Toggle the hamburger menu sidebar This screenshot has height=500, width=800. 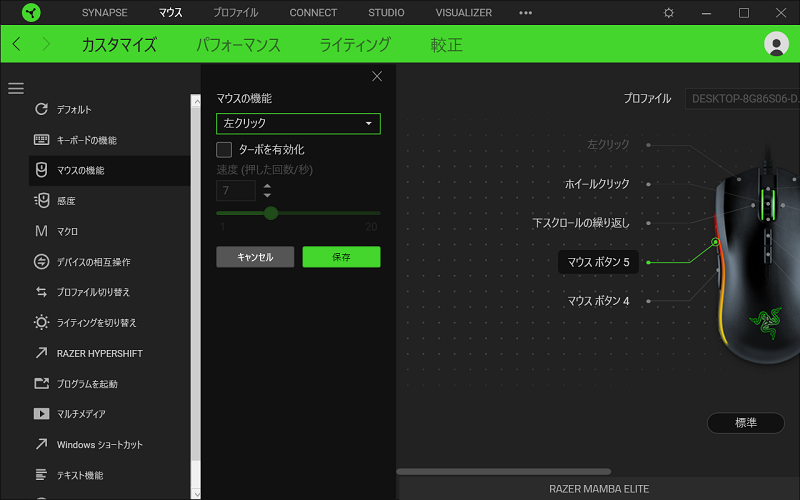tap(16, 88)
